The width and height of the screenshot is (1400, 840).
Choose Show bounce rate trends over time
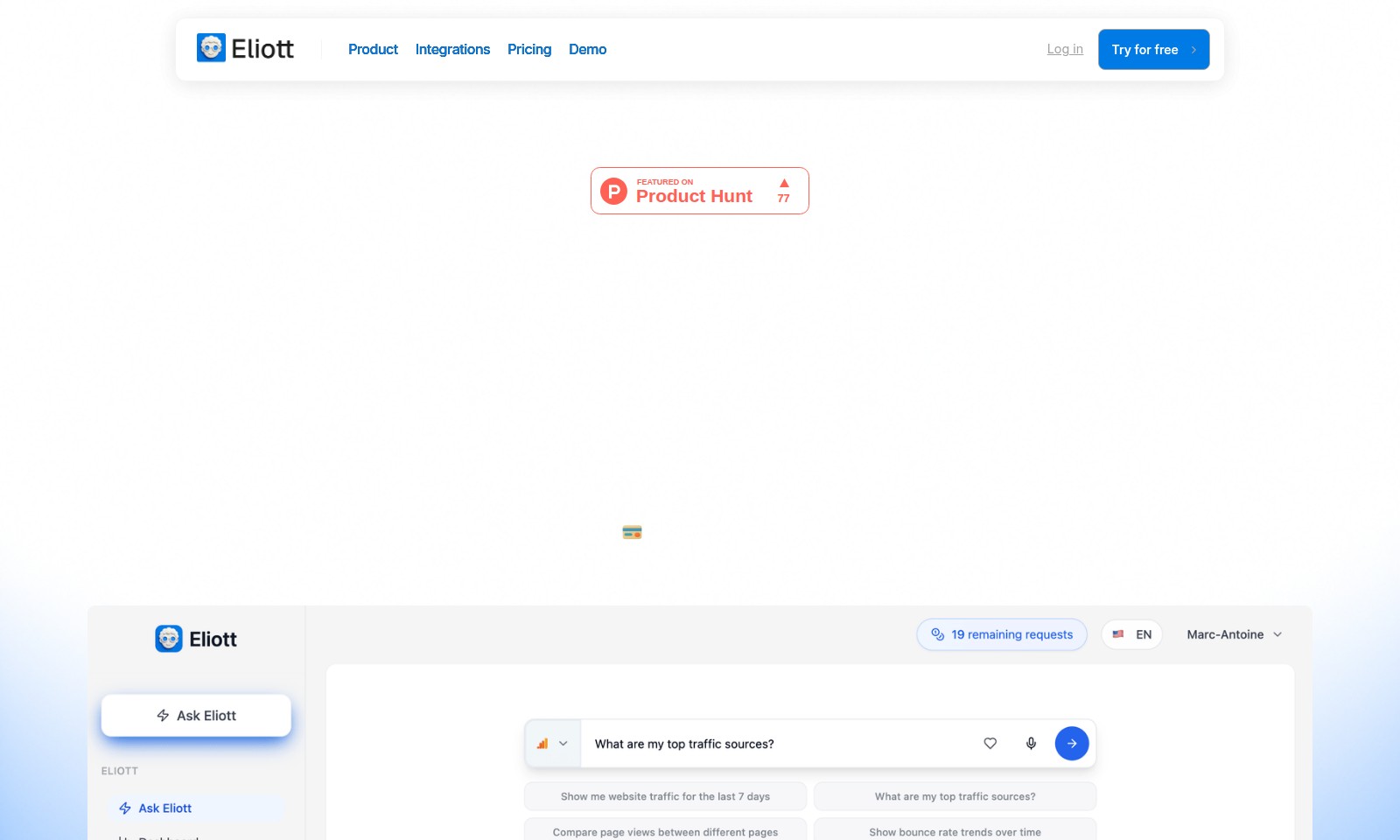point(955,831)
